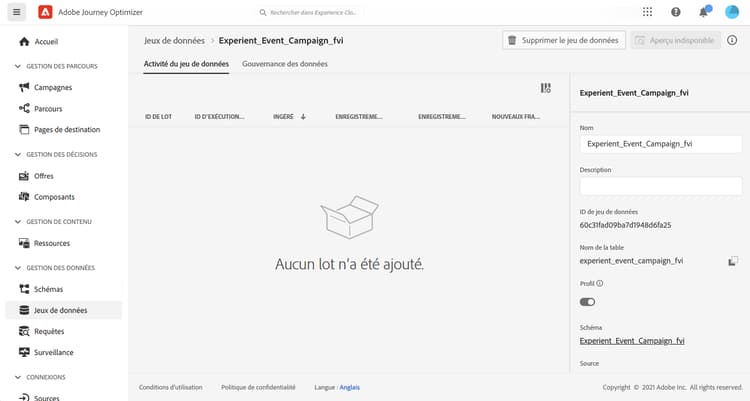The image size is (750, 401).
Task: Switch to Activité du jeu de données tab
Action: point(186,64)
